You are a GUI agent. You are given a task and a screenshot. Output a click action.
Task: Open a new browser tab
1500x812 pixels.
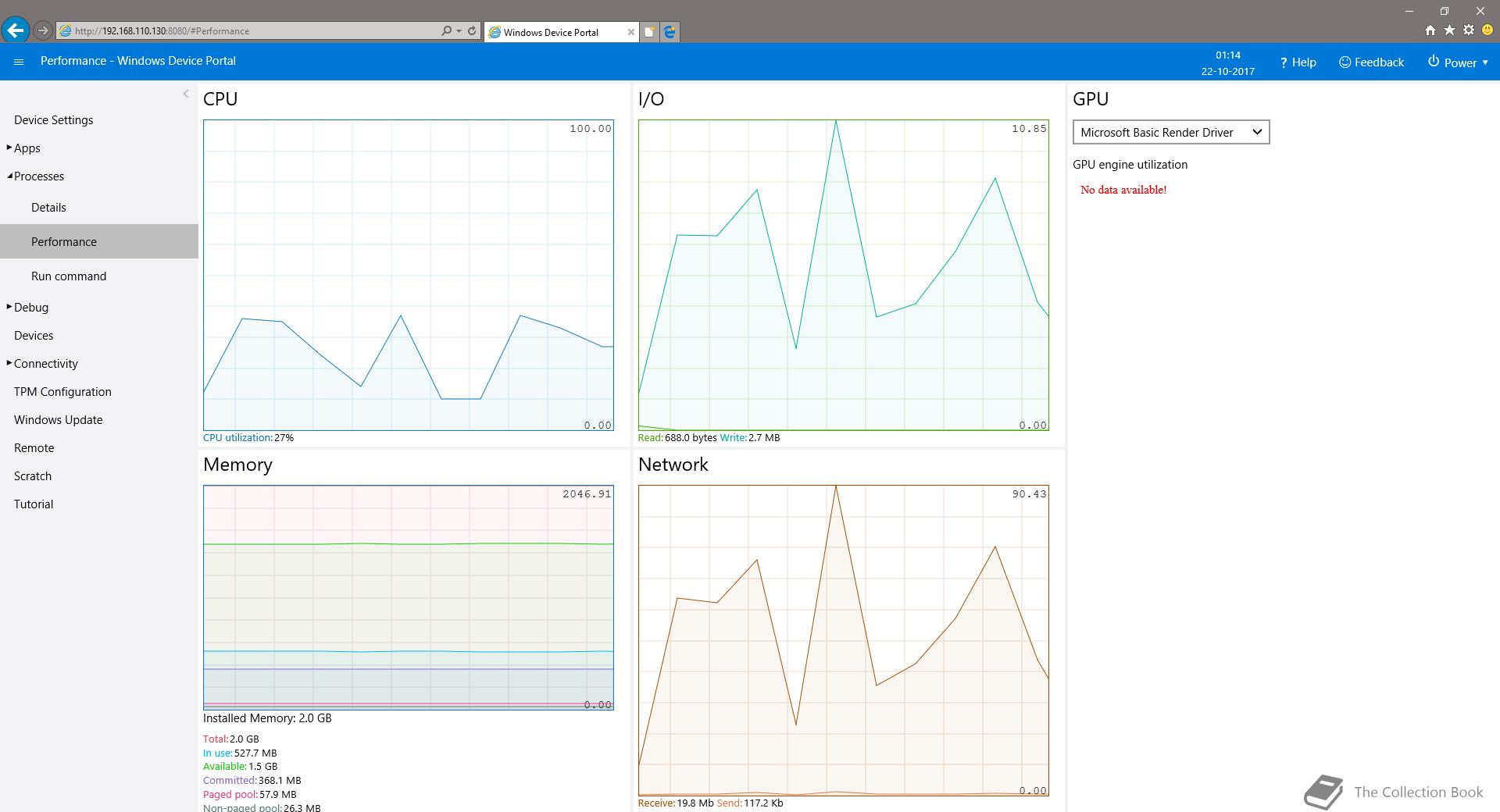(649, 32)
